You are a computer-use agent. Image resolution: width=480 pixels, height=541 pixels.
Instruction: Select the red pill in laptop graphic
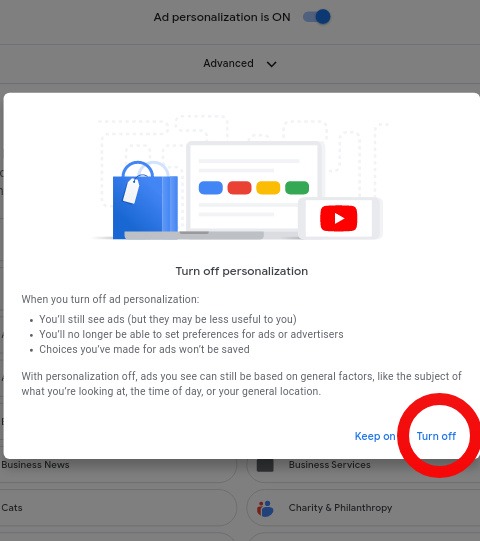(x=239, y=188)
